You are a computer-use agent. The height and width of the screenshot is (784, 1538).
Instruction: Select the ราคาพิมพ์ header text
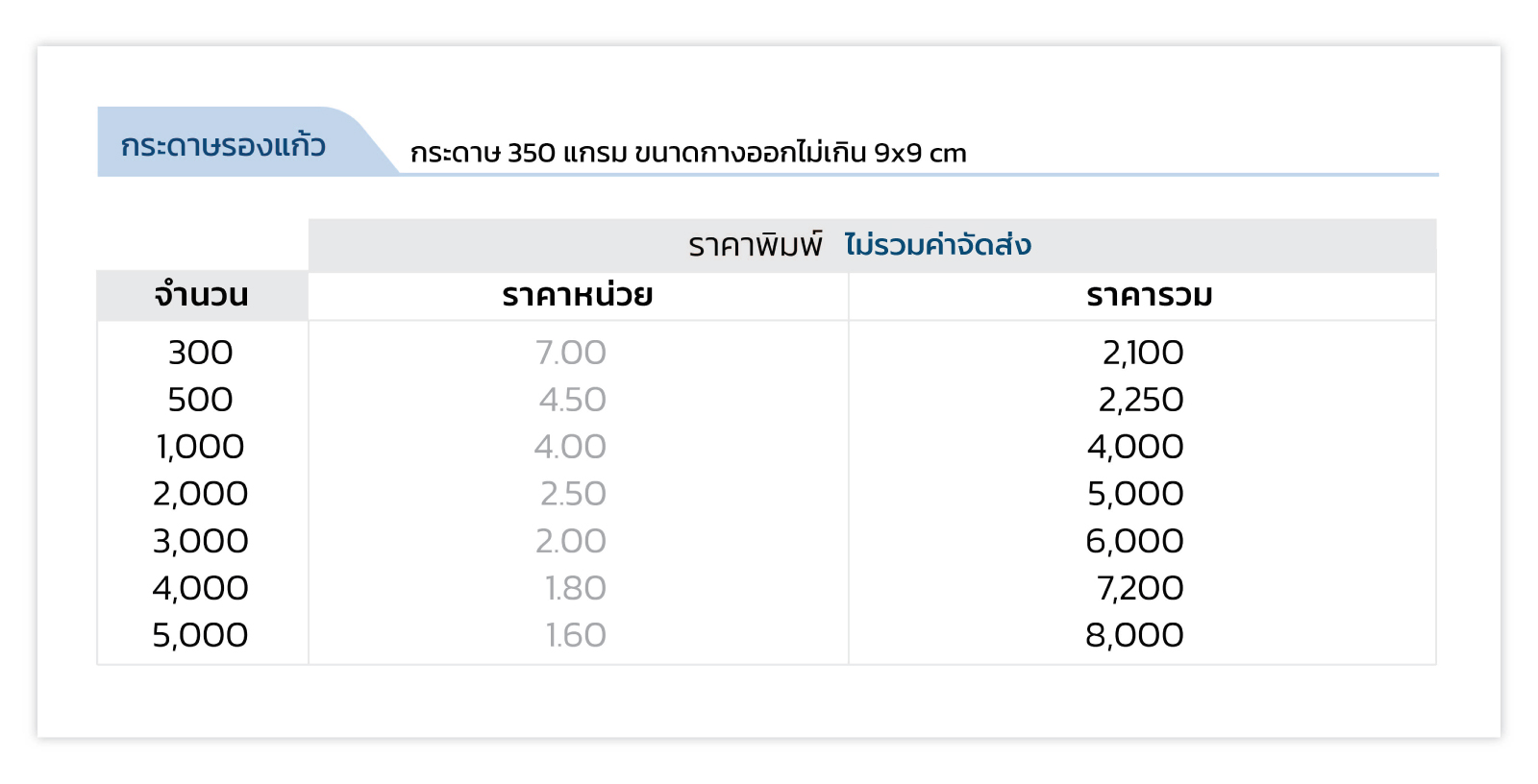pyautogui.click(x=756, y=245)
